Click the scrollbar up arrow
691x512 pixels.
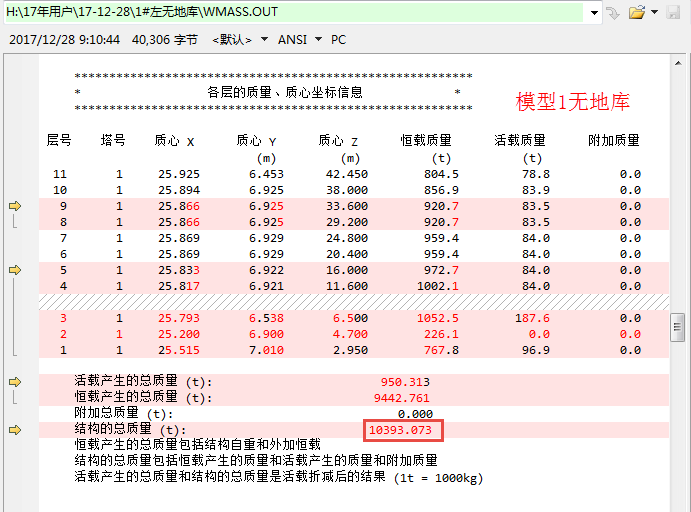(x=678, y=64)
